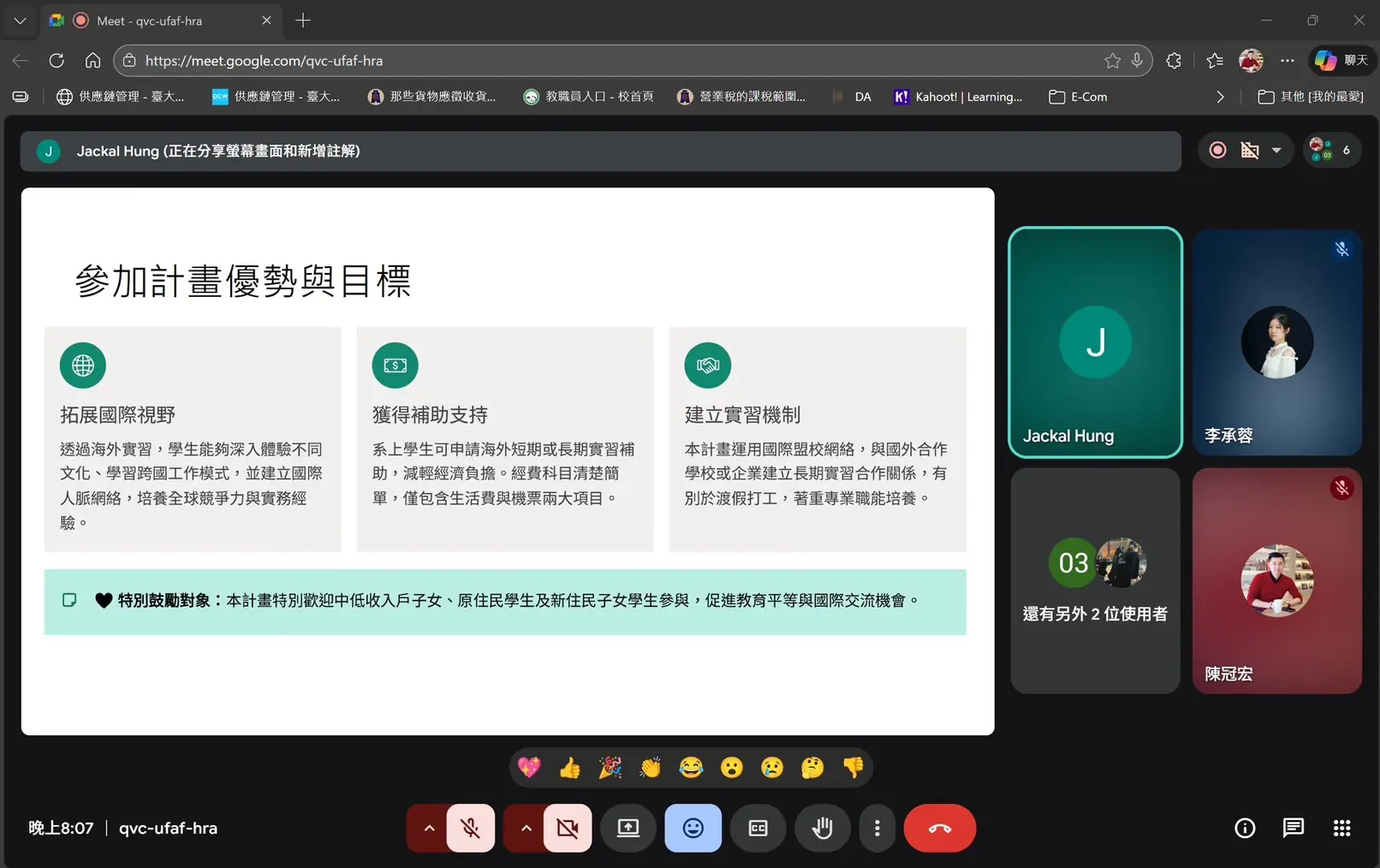The height and width of the screenshot is (868, 1380).
Task: Send thumbs up reaction
Action: [569, 768]
